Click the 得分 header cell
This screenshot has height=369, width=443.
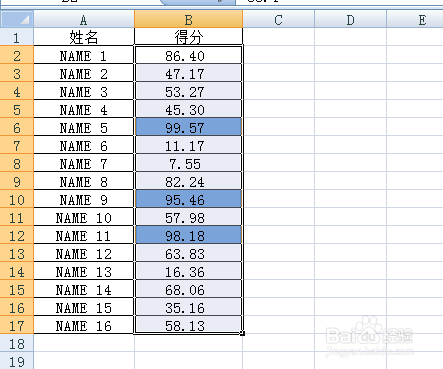click(x=188, y=37)
